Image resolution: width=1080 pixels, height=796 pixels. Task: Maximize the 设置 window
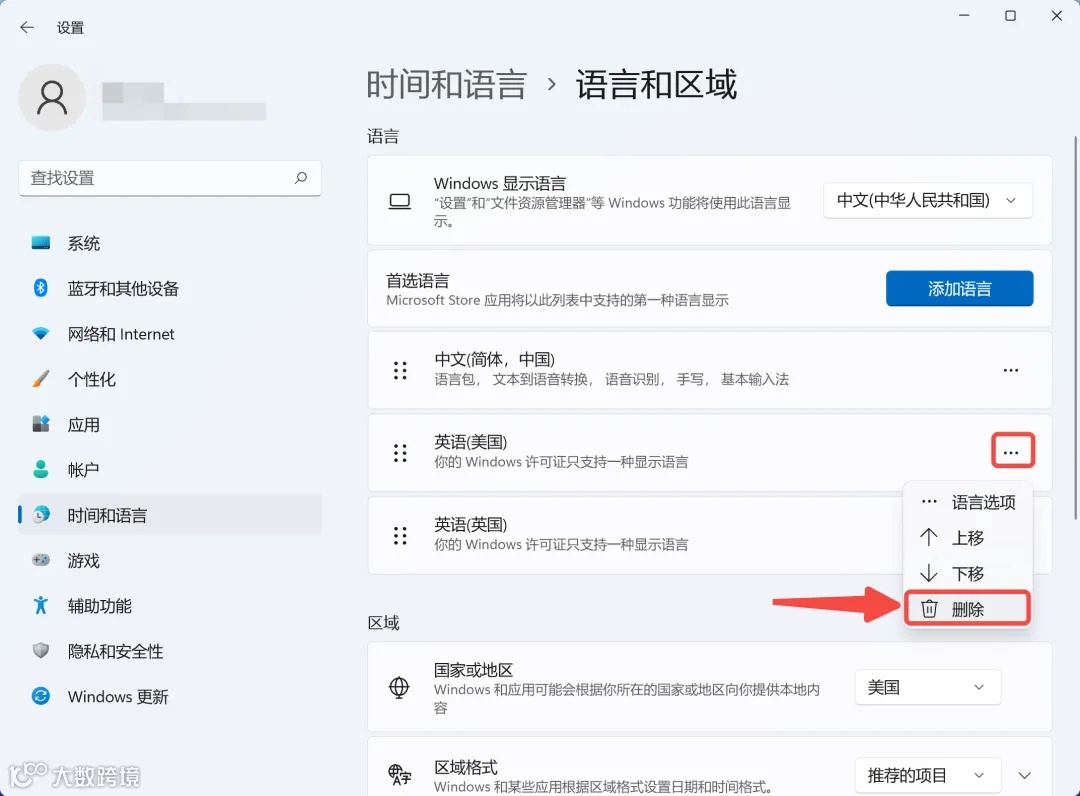point(1010,16)
